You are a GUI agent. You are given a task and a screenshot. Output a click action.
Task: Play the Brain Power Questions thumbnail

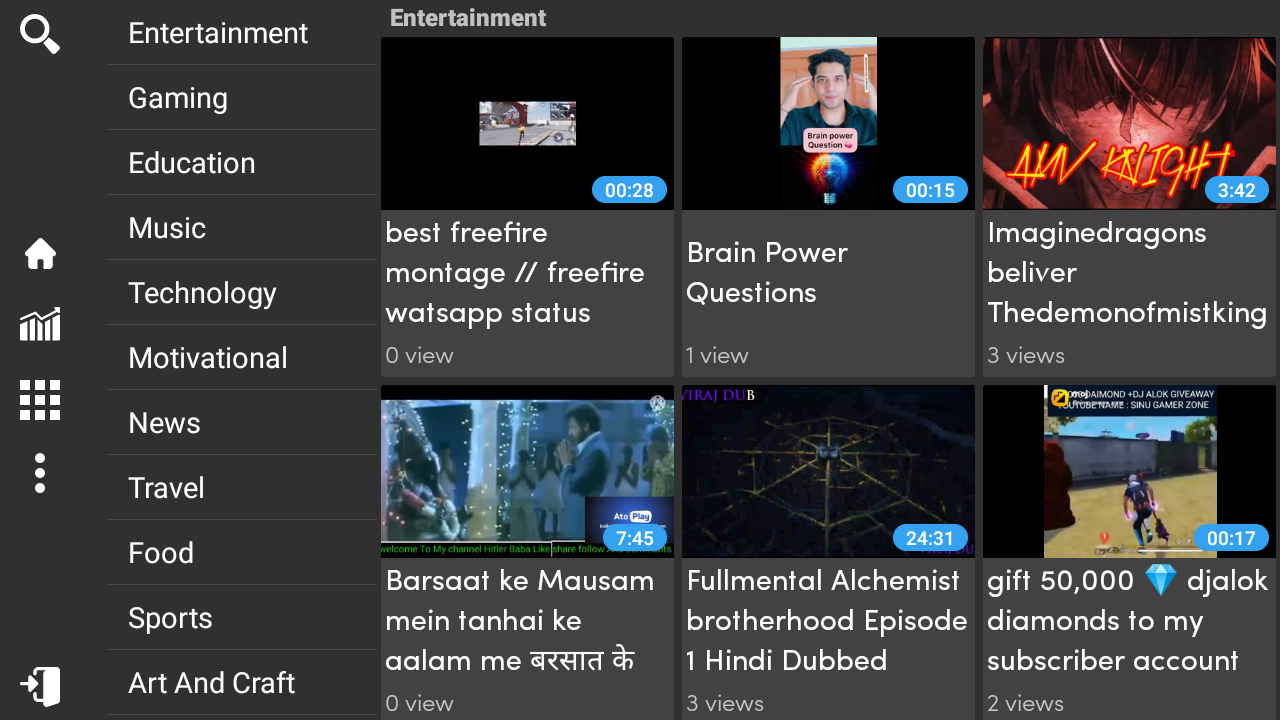coord(828,123)
